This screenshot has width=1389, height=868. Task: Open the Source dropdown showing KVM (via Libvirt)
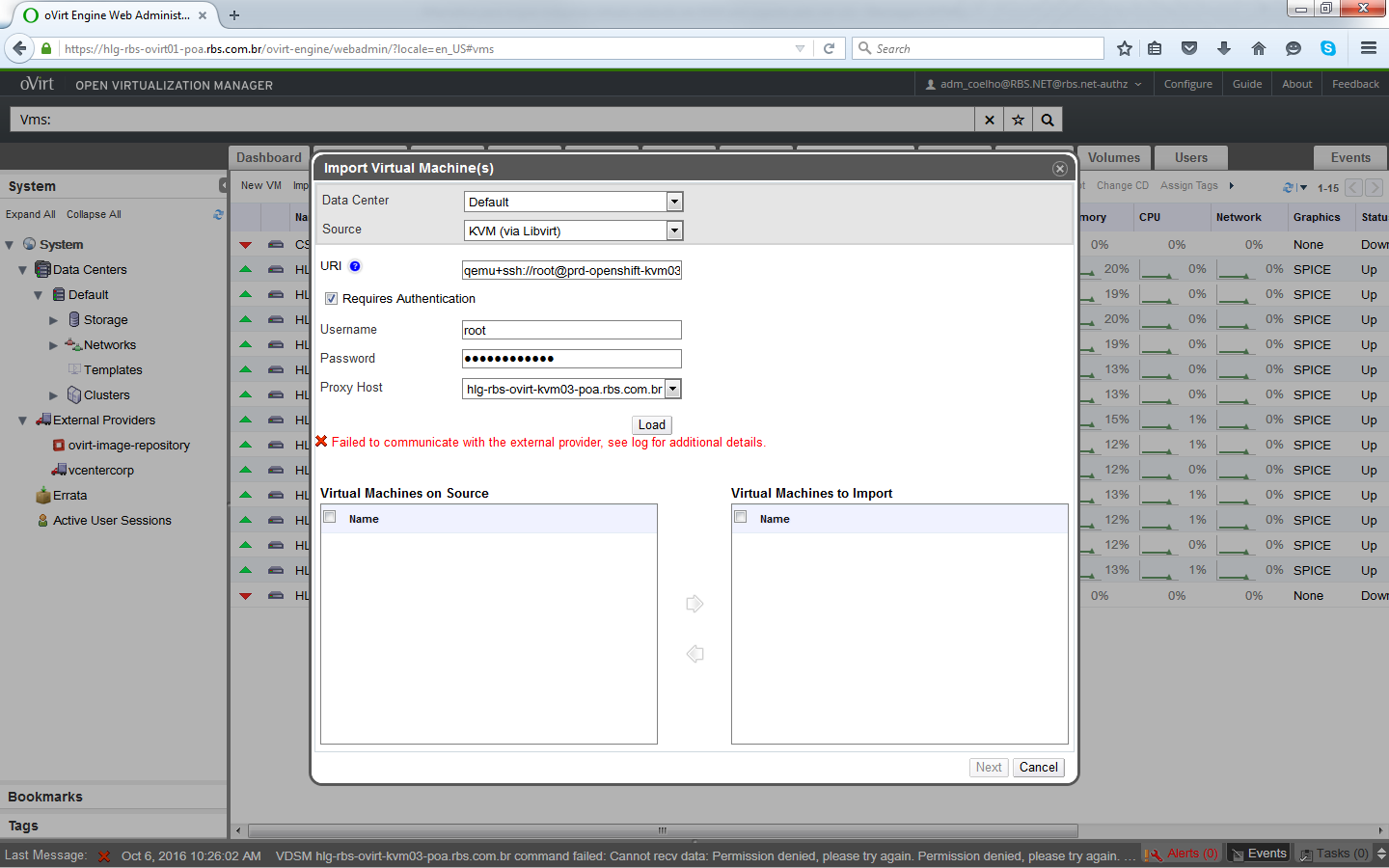(x=674, y=231)
